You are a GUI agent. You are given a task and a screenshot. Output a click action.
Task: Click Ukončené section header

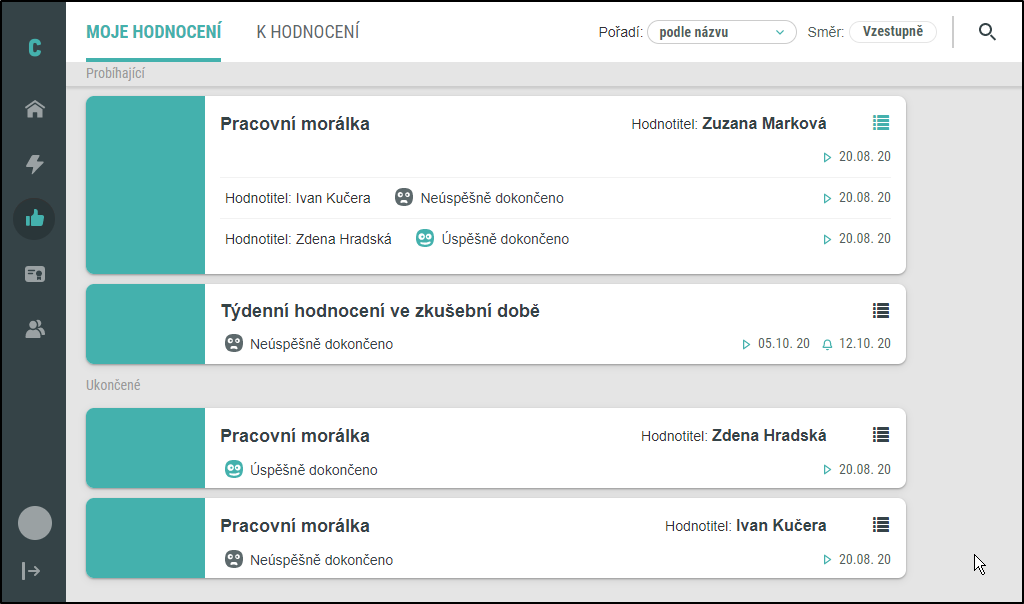point(113,385)
